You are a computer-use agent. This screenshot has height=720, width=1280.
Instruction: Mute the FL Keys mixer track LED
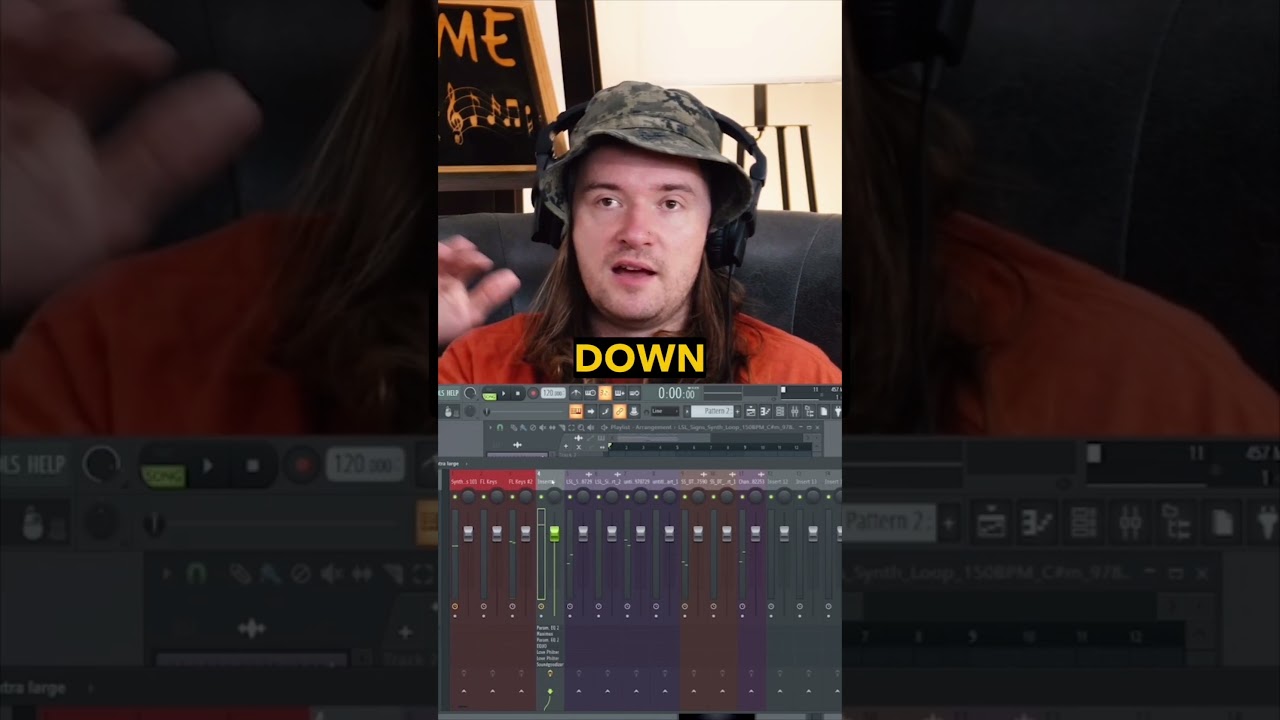point(483,497)
